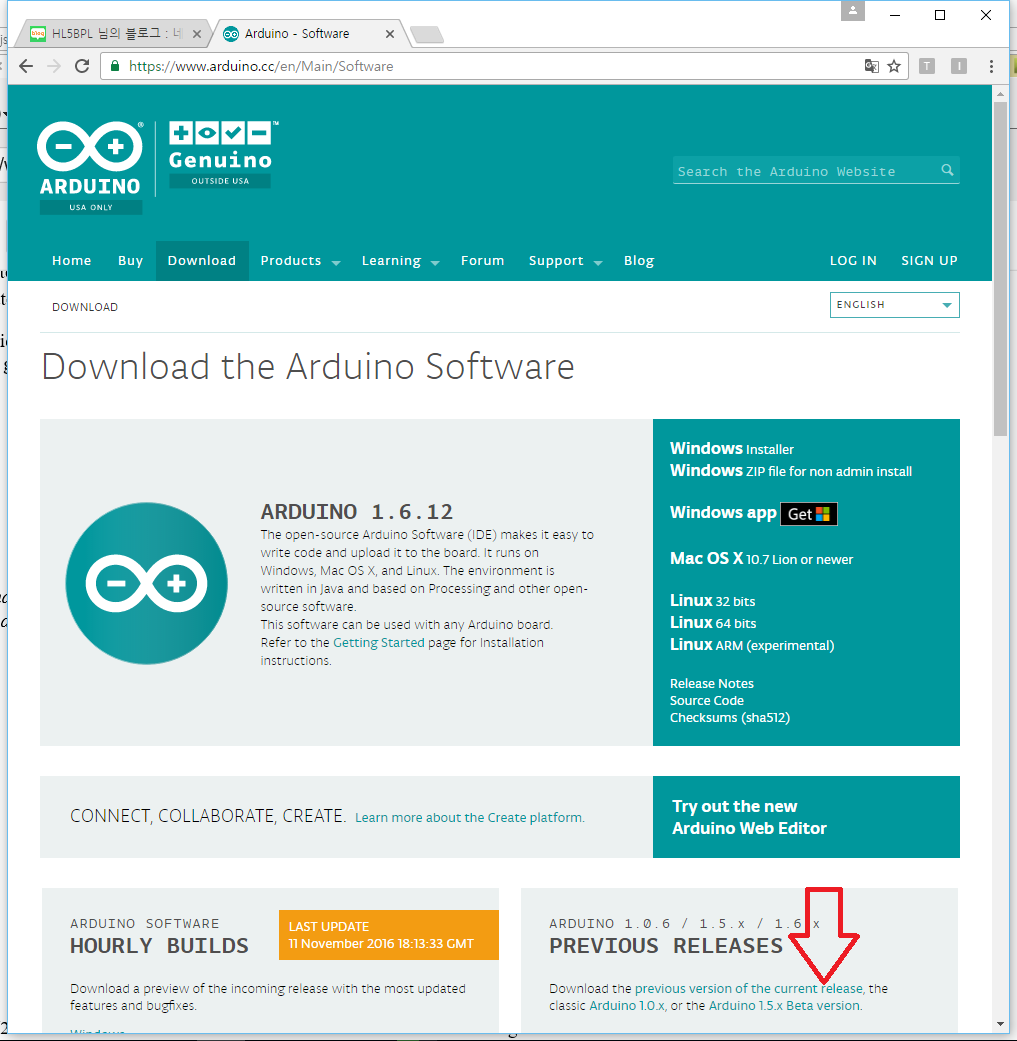This screenshot has width=1017, height=1041.
Task: Bookmark page with the star icon
Action: [894, 66]
